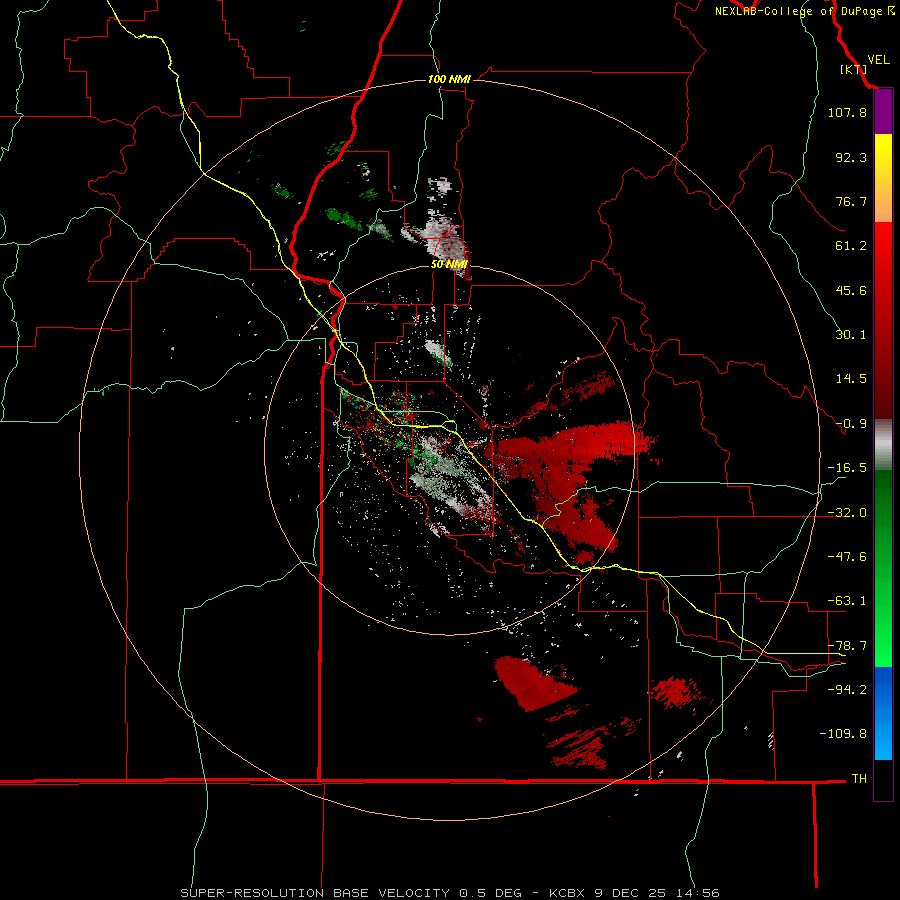Image resolution: width=900 pixels, height=900 pixels.
Task: Click the TH label beside the legend
Action: coord(859,778)
